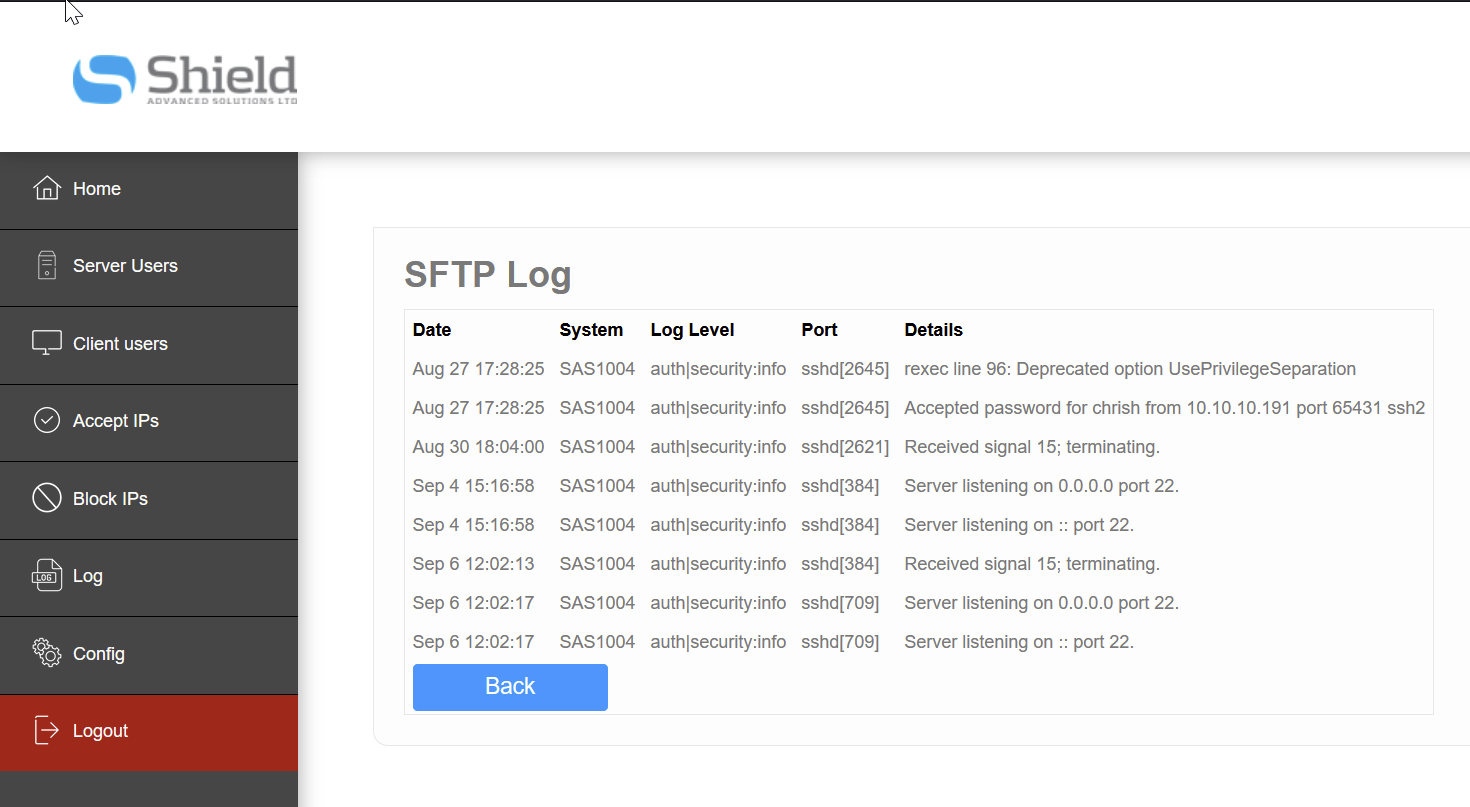Select the Server Users server icon
The height and width of the screenshot is (807, 1470).
[x=47, y=265]
